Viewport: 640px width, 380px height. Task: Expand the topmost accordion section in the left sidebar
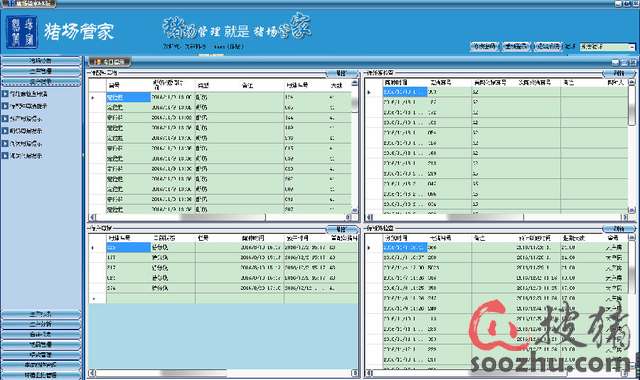click(41, 61)
